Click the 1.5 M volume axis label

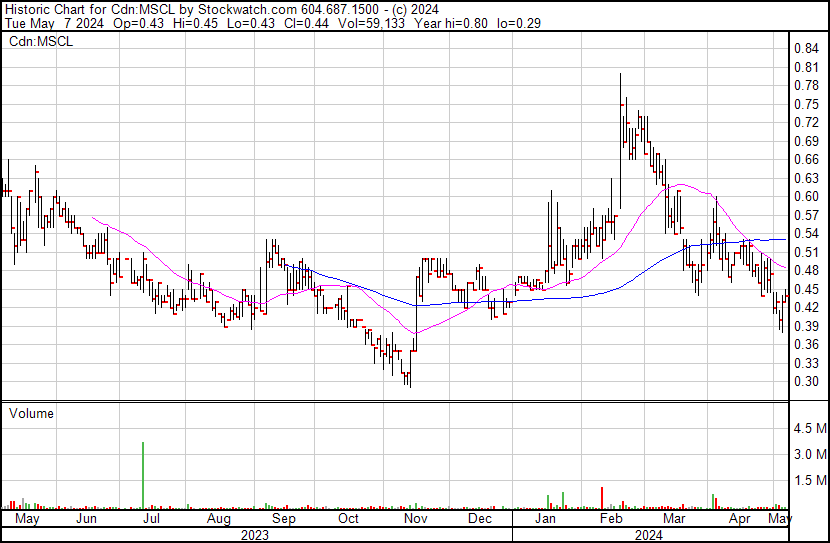coord(809,481)
